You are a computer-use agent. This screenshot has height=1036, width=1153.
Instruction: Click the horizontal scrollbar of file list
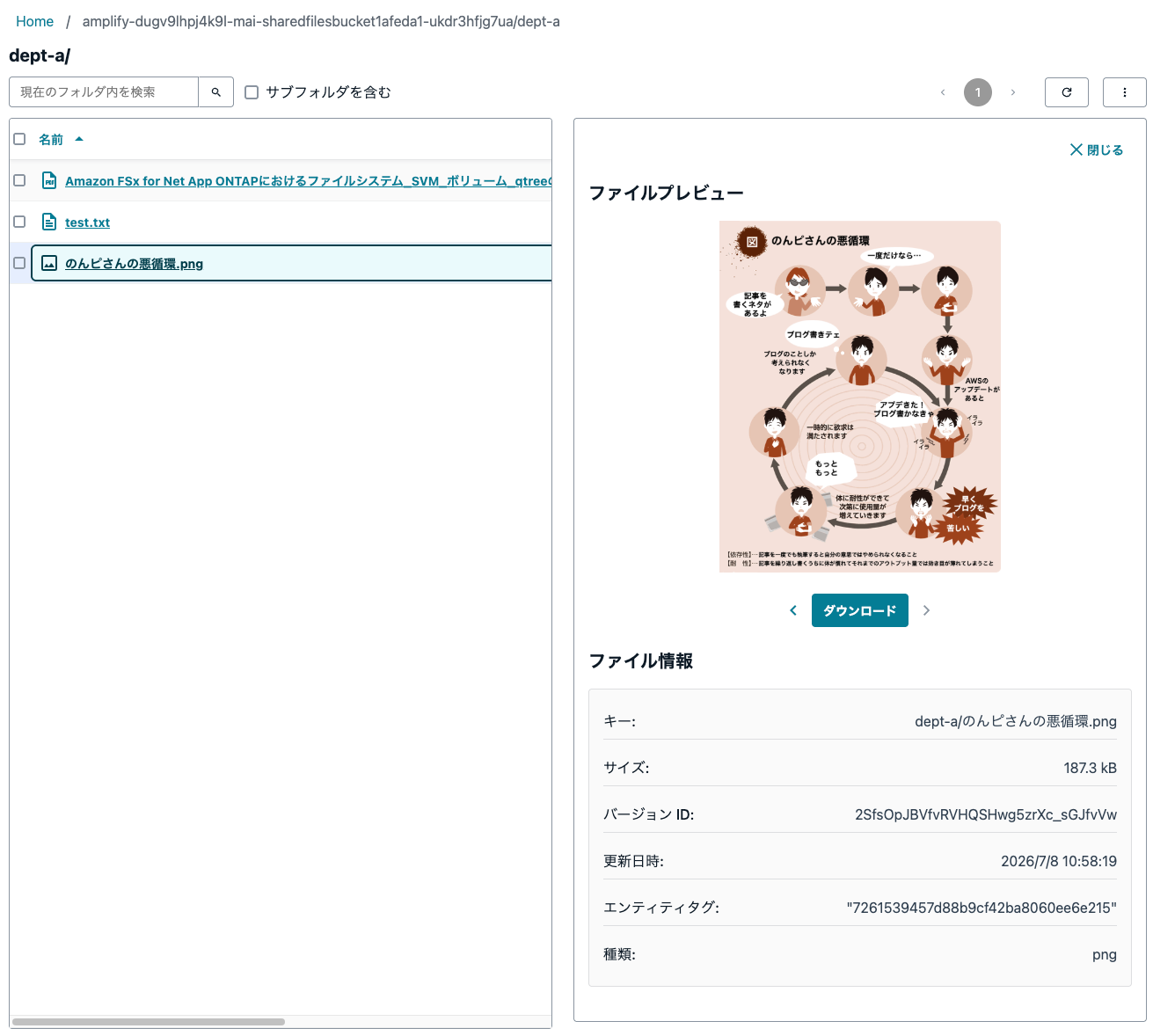pos(149,1022)
